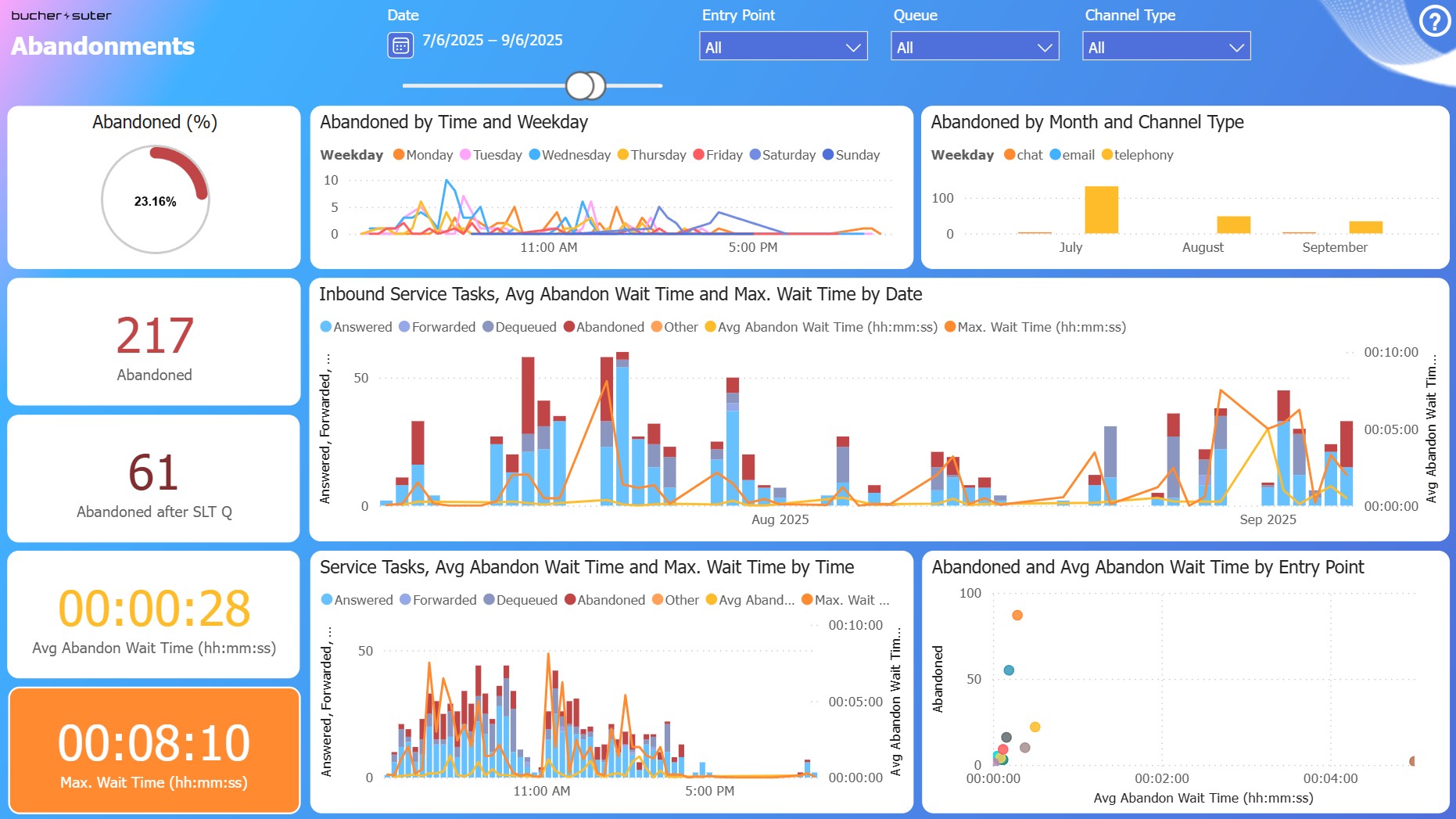This screenshot has width=1456, height=819.
Task: Click the 23.16% Abandoned gauge
Action: (x=155, y=199)
